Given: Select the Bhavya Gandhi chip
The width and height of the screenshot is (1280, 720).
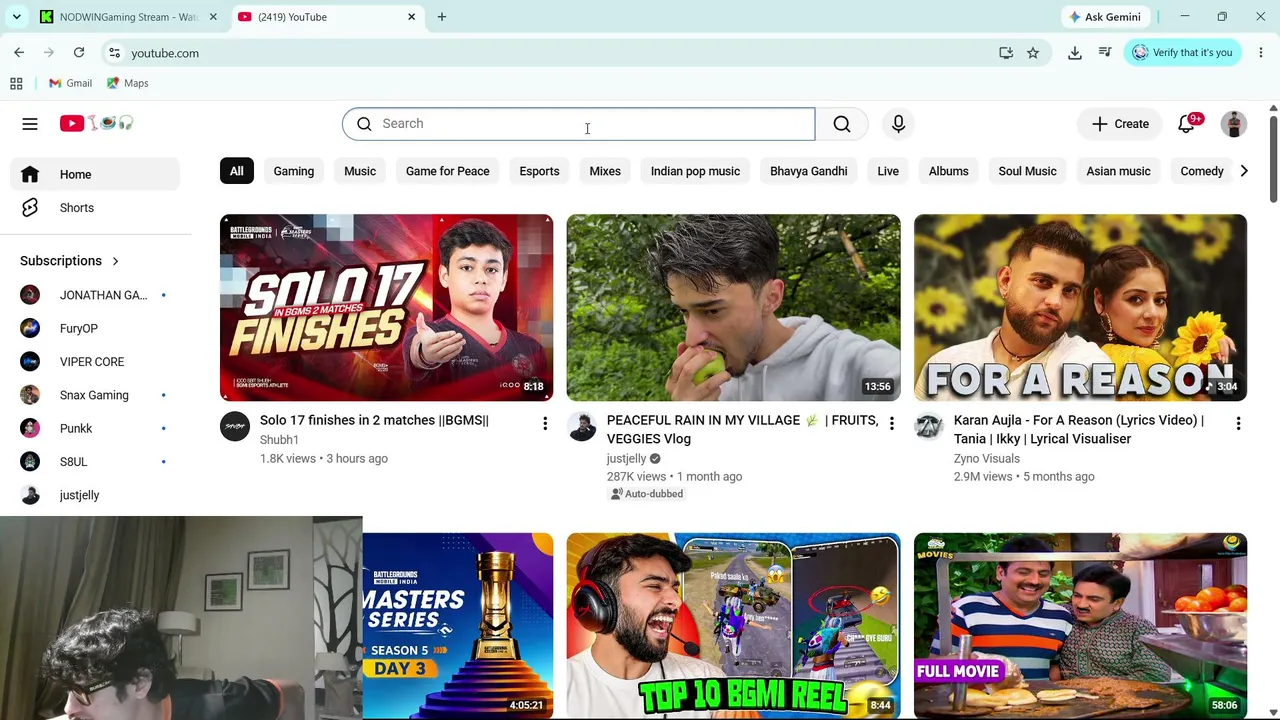Looking at the screenshot, I should click(809, 171).
